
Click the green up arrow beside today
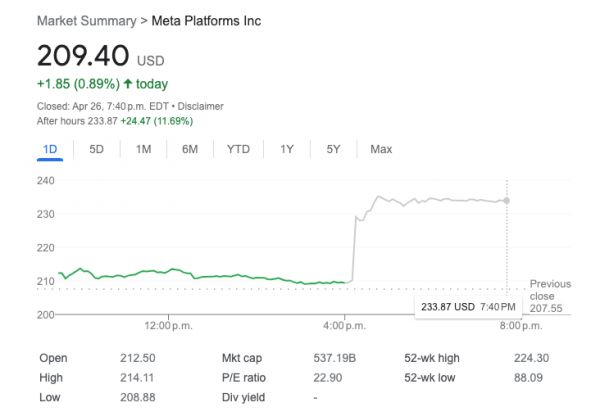click(129, 84)
